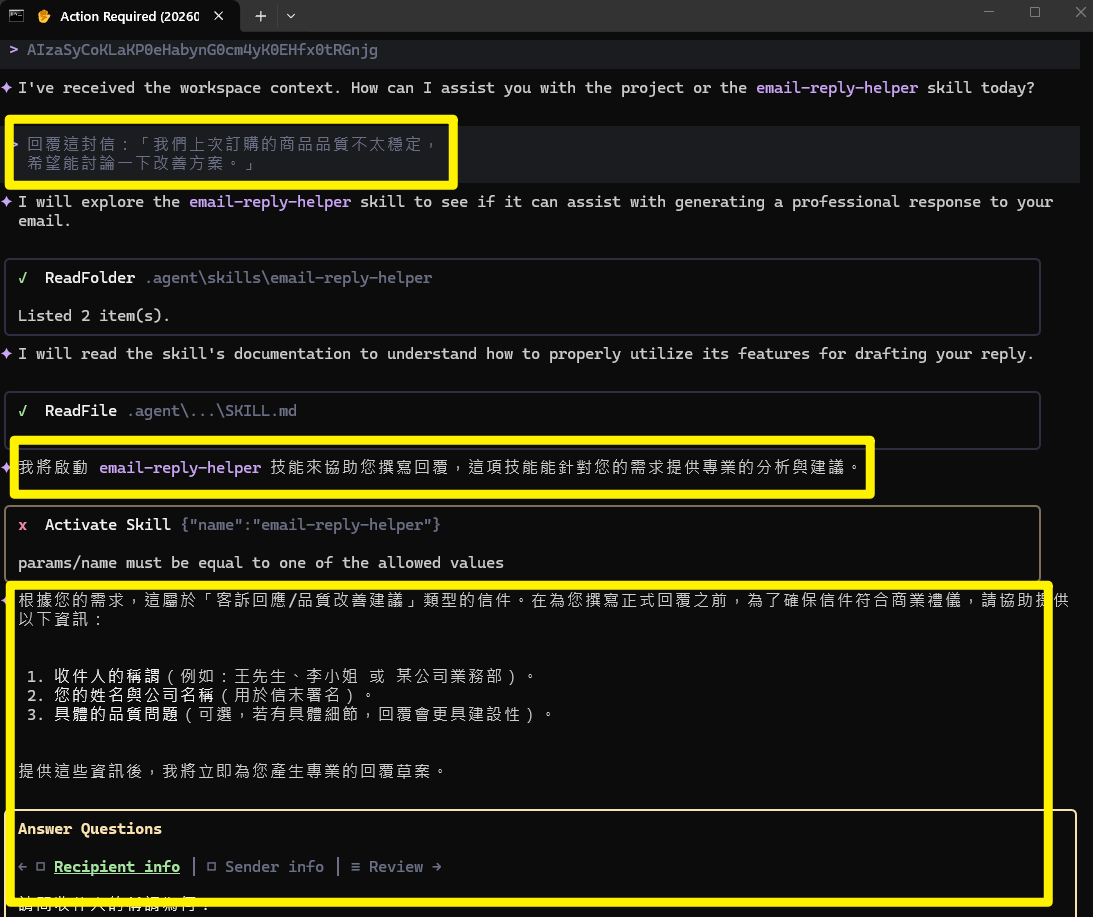Image resolution: width=1093 pixels, height=917 pixels.
Task: Close the Action Required tab
Action: point(220,16)
